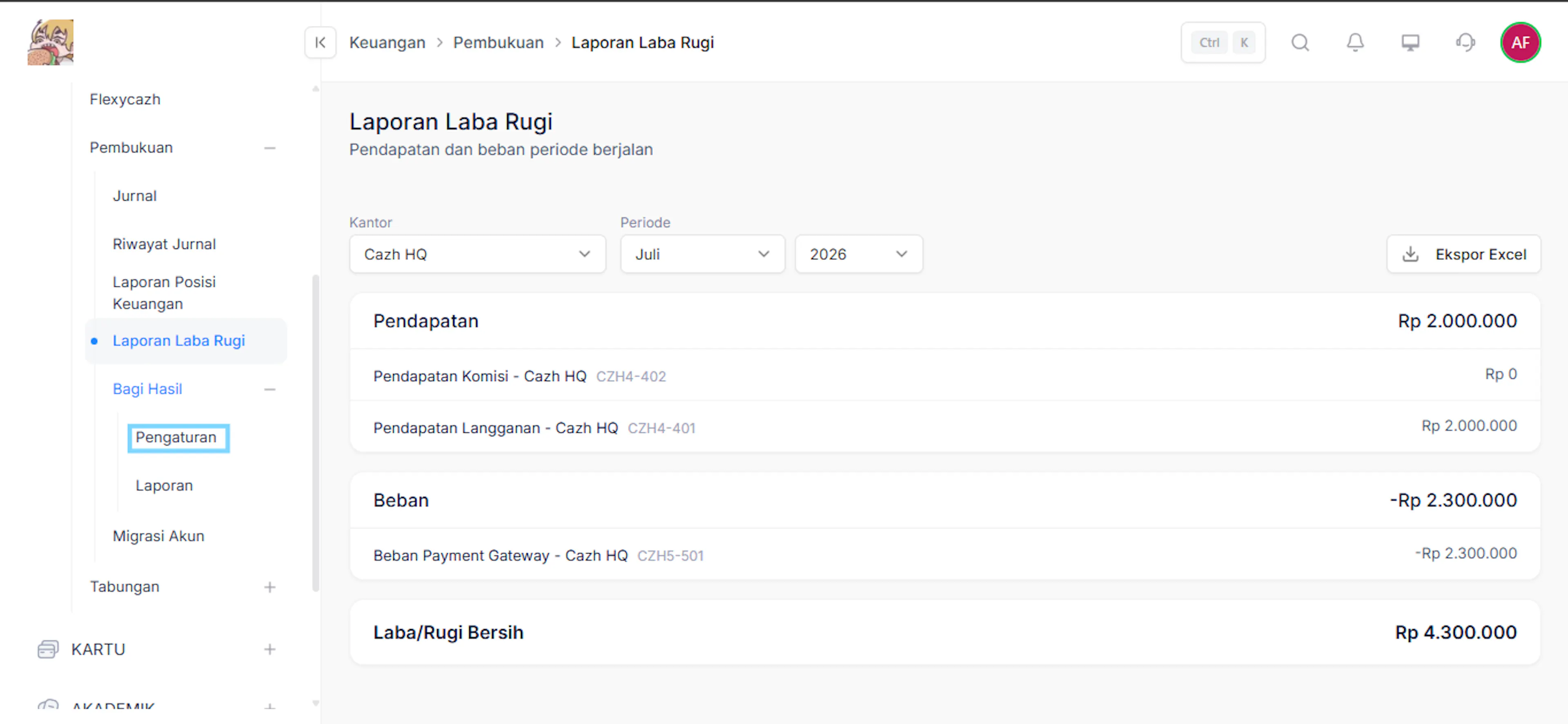Viewport: 1568px width, 724px height.
Task: Open the Juli month dropdown
Action: (x=702, y=254)
